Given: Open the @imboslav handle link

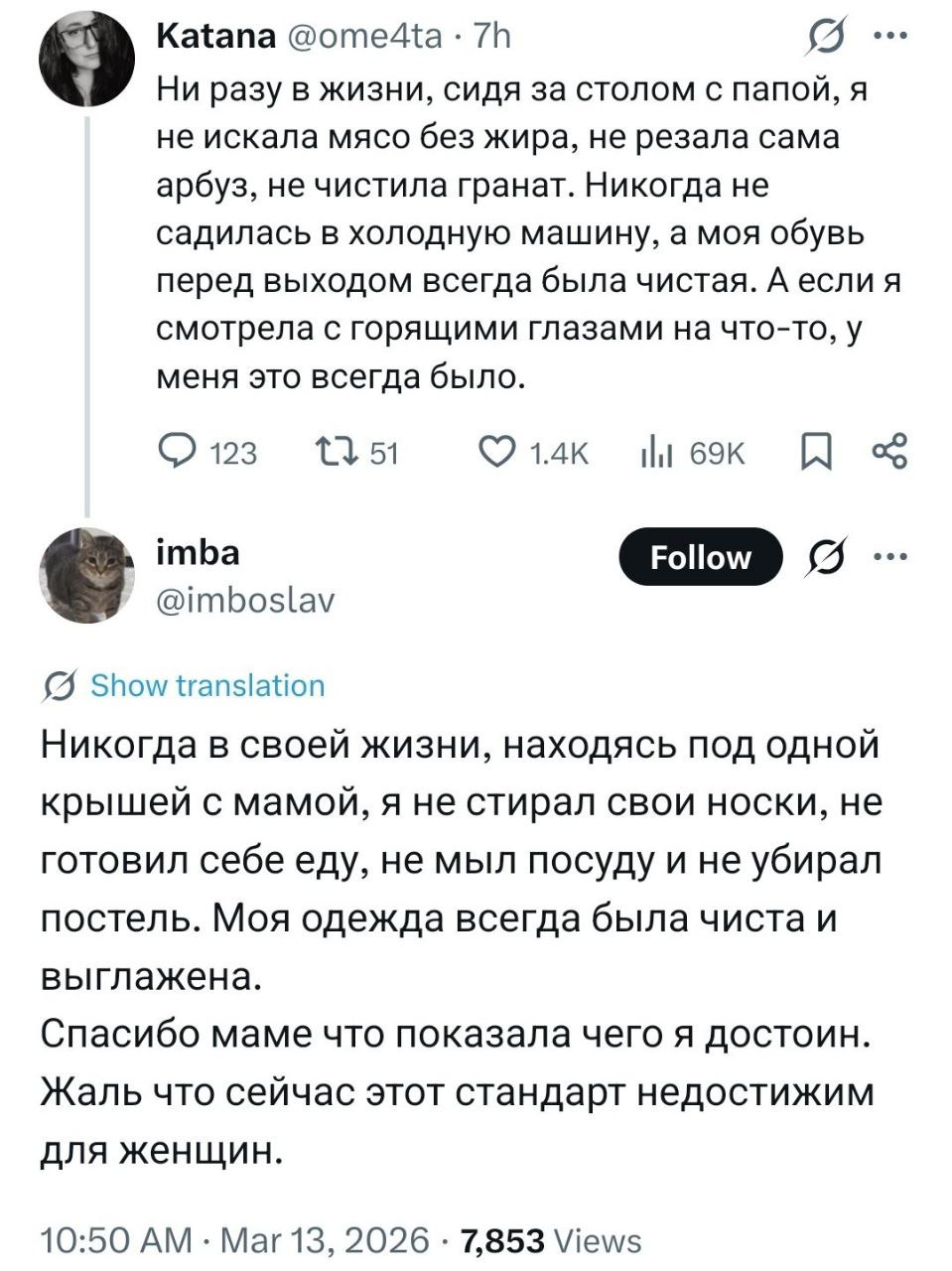Looking at the screenshot, I should click(246, 600).
